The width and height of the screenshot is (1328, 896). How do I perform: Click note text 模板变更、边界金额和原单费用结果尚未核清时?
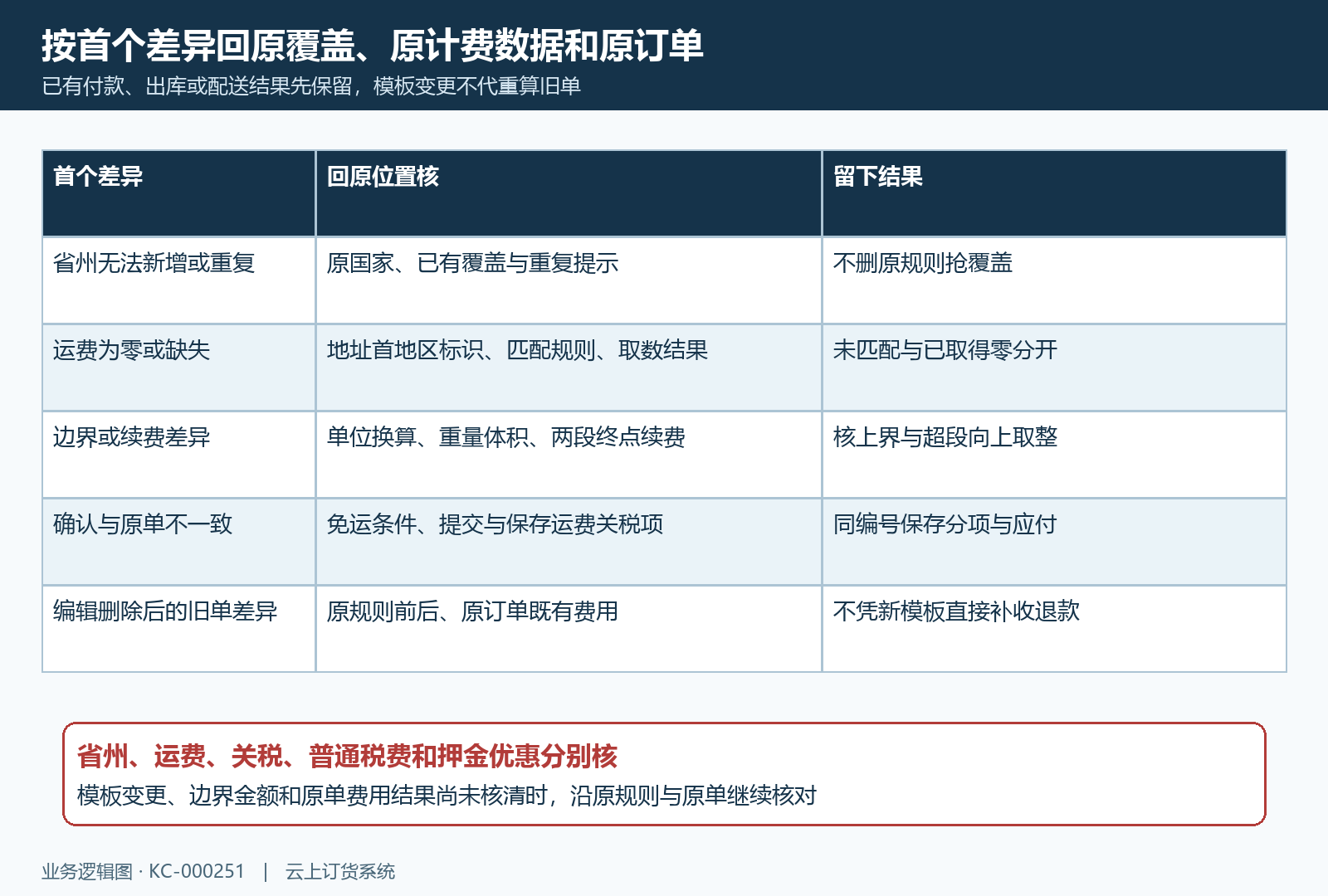pos(312,796)
